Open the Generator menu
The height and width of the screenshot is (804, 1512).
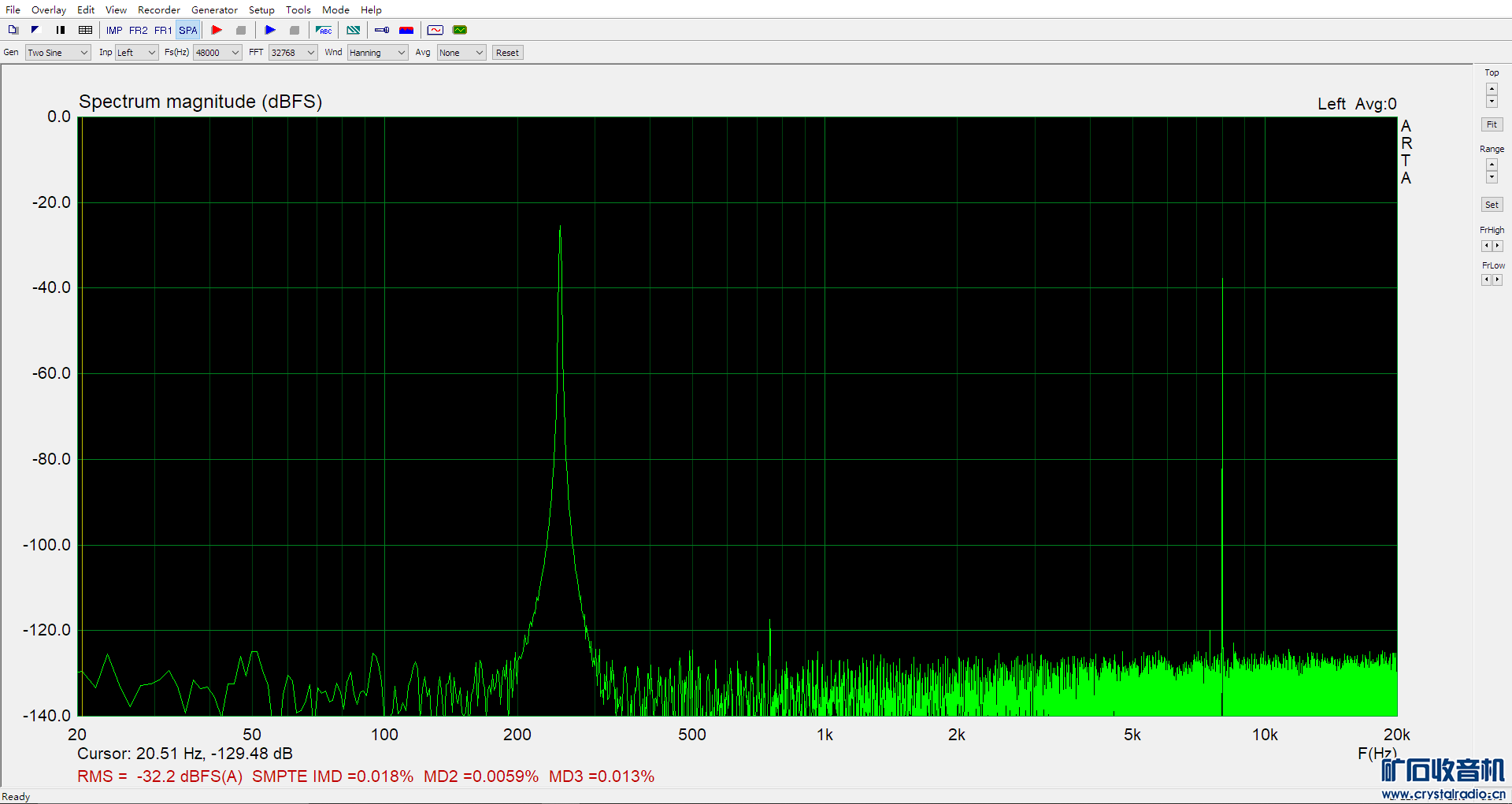click(x=214, y=9)
